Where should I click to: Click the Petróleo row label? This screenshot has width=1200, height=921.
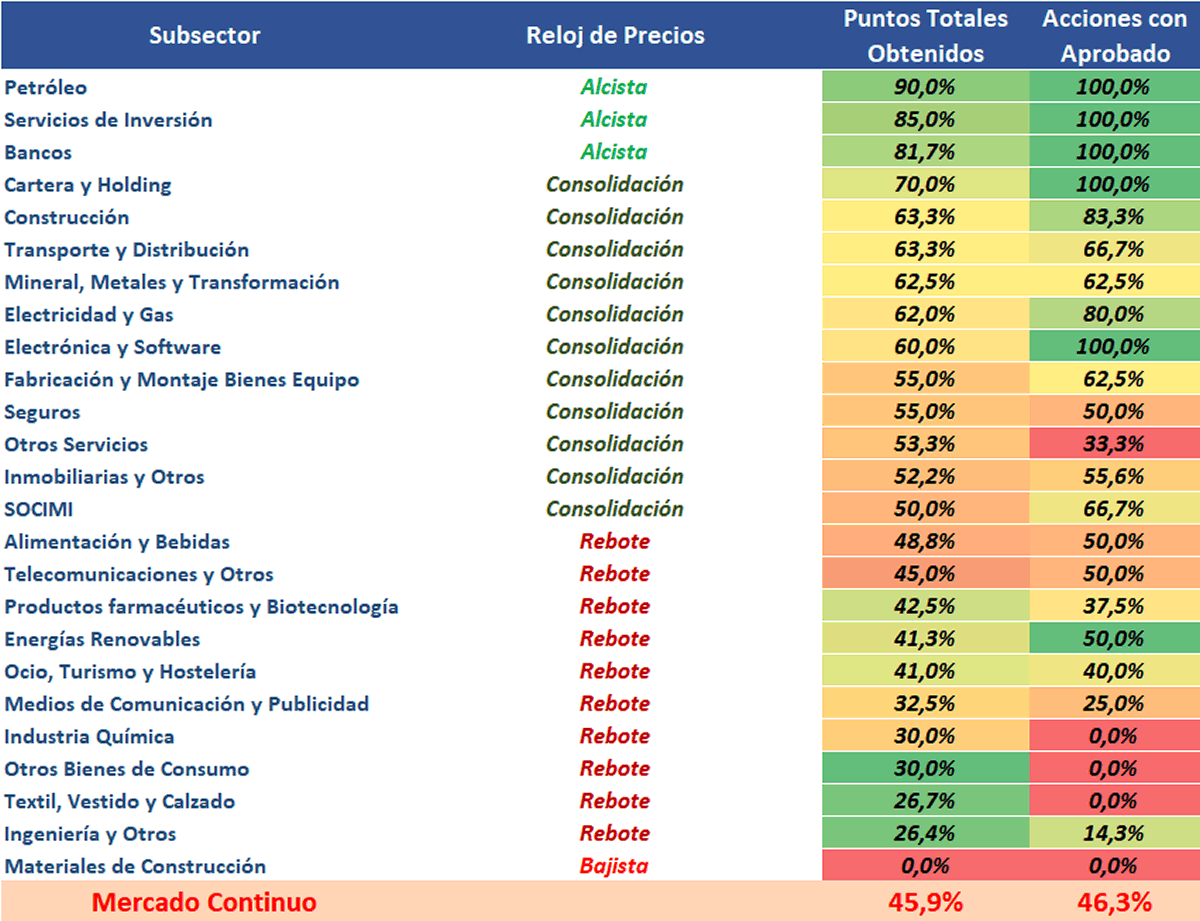[46, 88]
